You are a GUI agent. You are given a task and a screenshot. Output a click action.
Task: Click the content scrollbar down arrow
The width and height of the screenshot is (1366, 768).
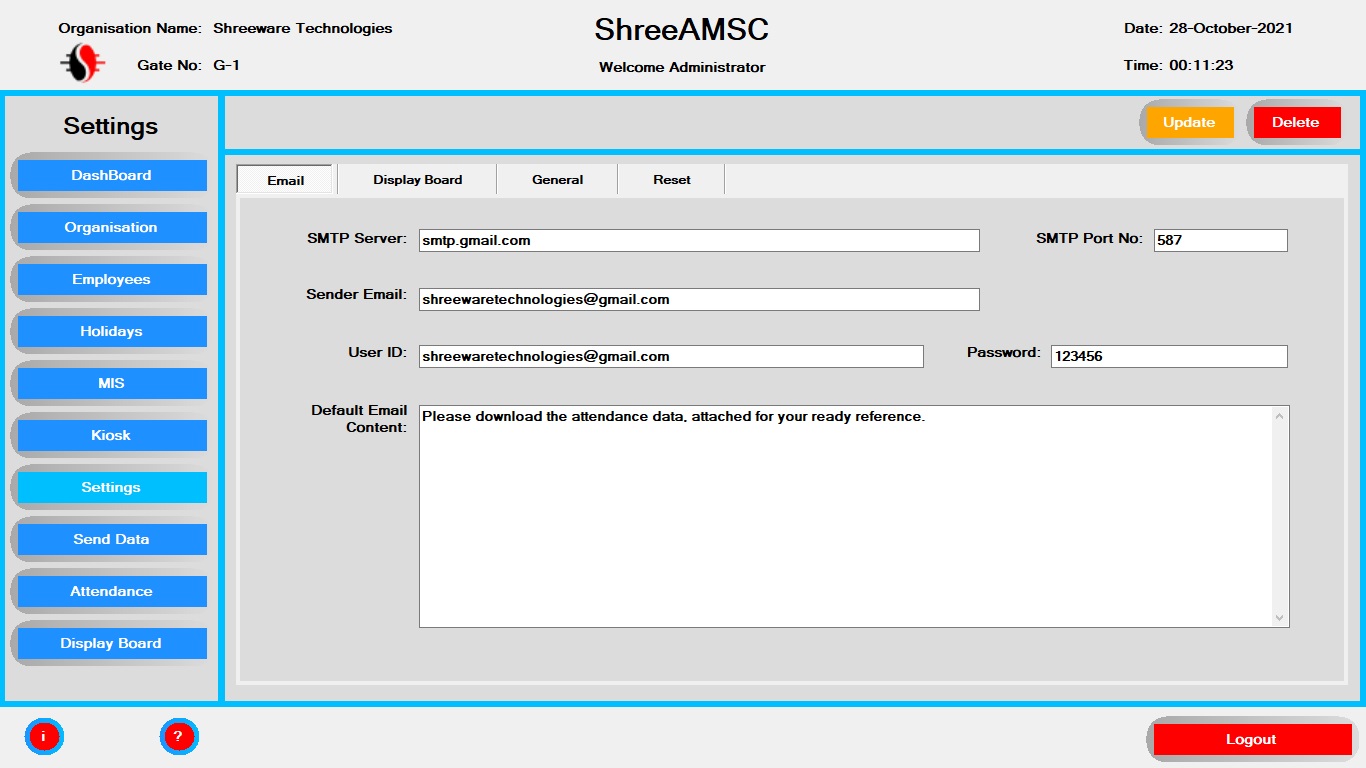click(1280, 618)
